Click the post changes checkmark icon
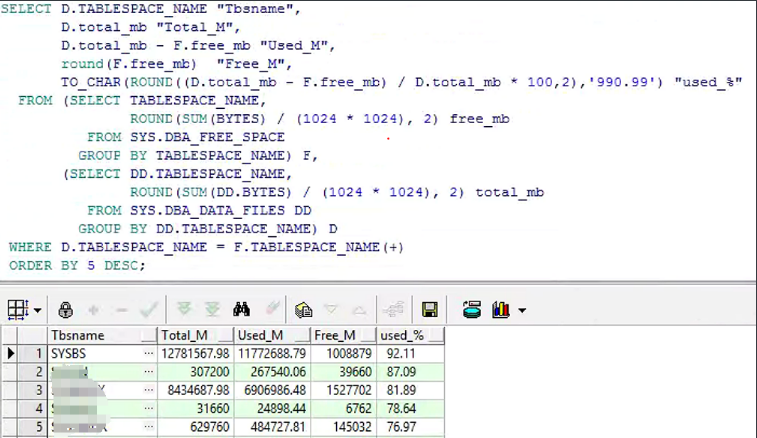The image size is (757, 438). [x=149, y=310]
